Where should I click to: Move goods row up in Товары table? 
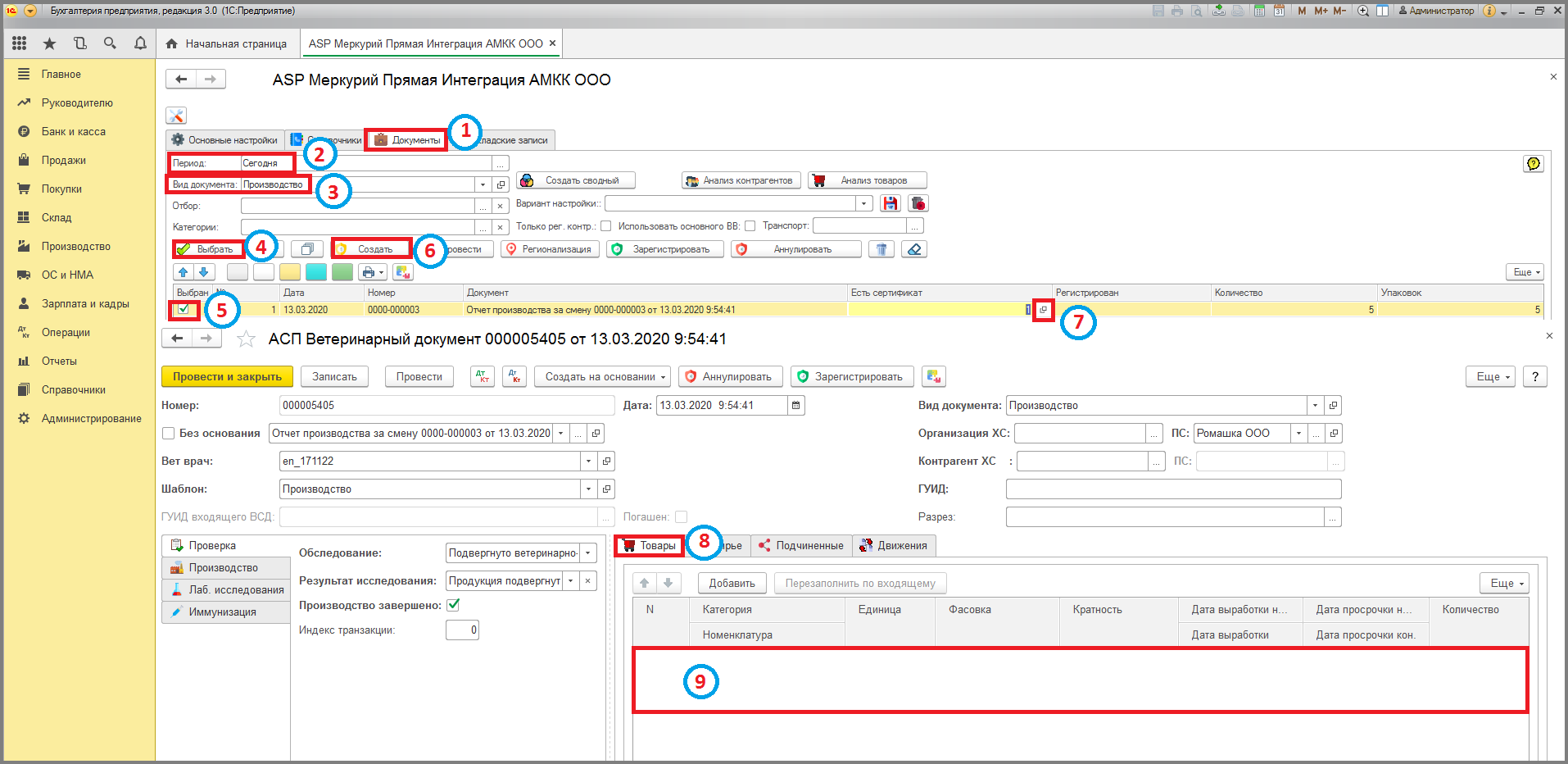[x=645, y=583]
